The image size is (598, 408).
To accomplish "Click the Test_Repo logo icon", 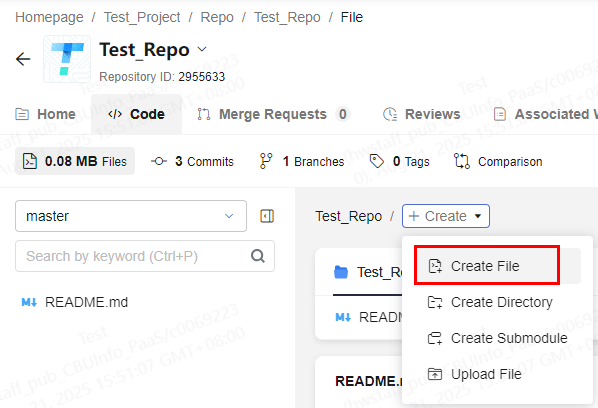I will coord(67,59).
